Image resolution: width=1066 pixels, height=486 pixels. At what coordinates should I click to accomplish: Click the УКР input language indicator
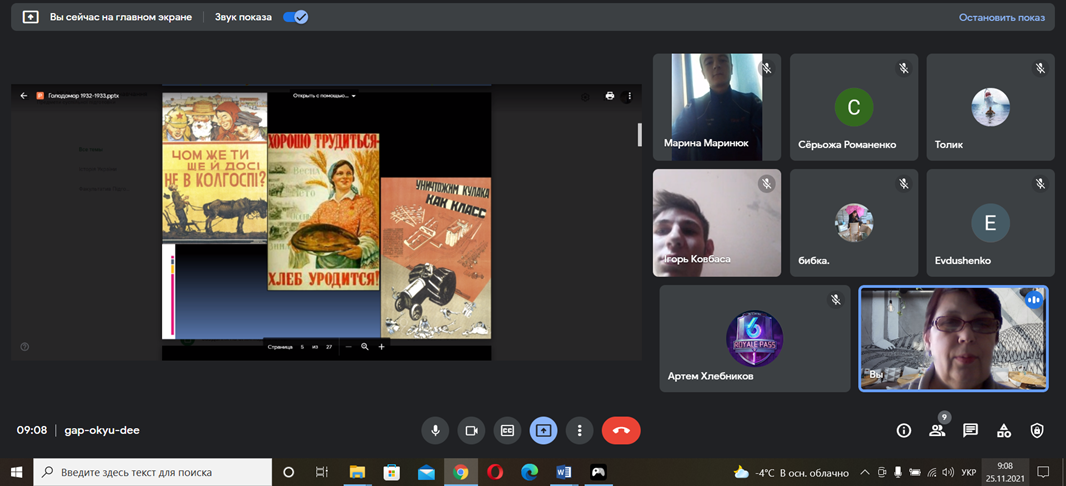(969, 472)
